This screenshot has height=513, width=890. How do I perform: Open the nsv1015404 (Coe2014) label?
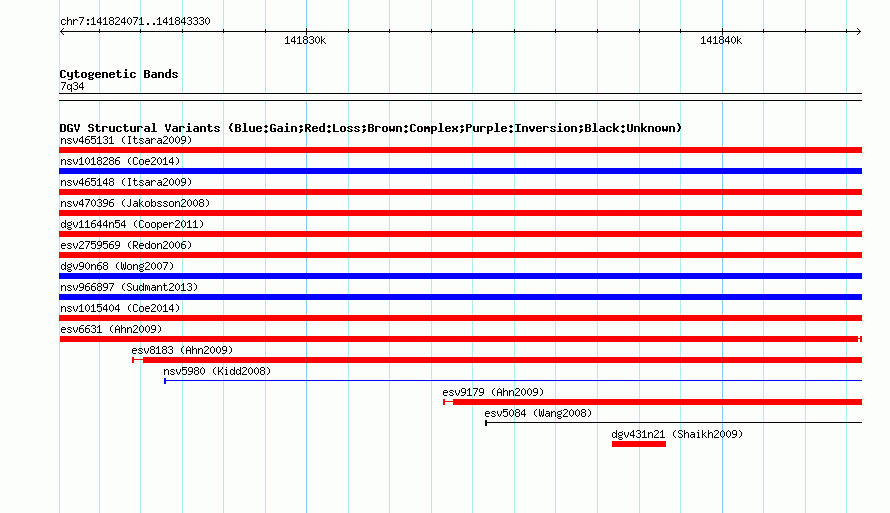point(120,308)
